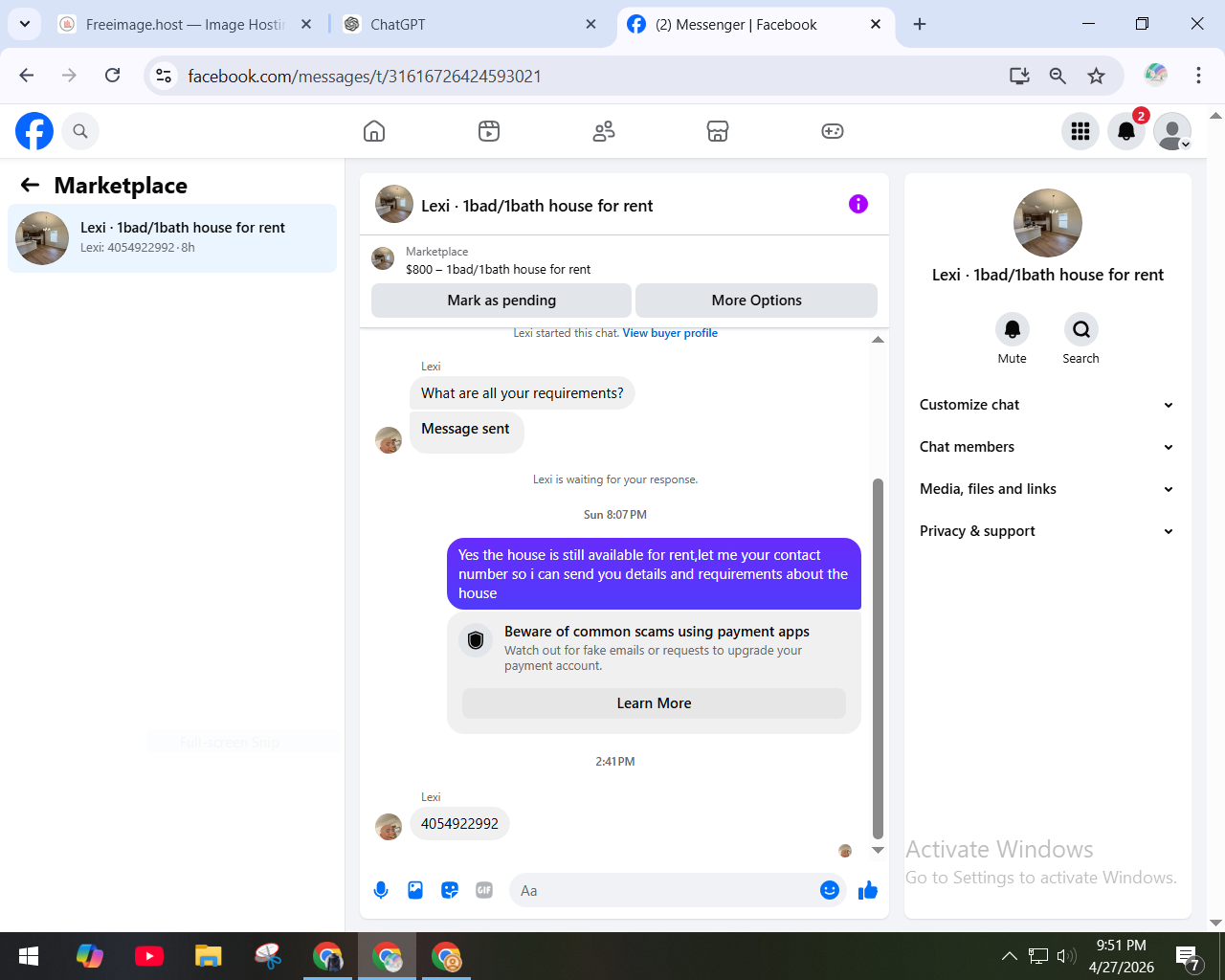This screenshot has height=980, width=1225.
Task: Go to the Home feed icon
Action: 374,131
